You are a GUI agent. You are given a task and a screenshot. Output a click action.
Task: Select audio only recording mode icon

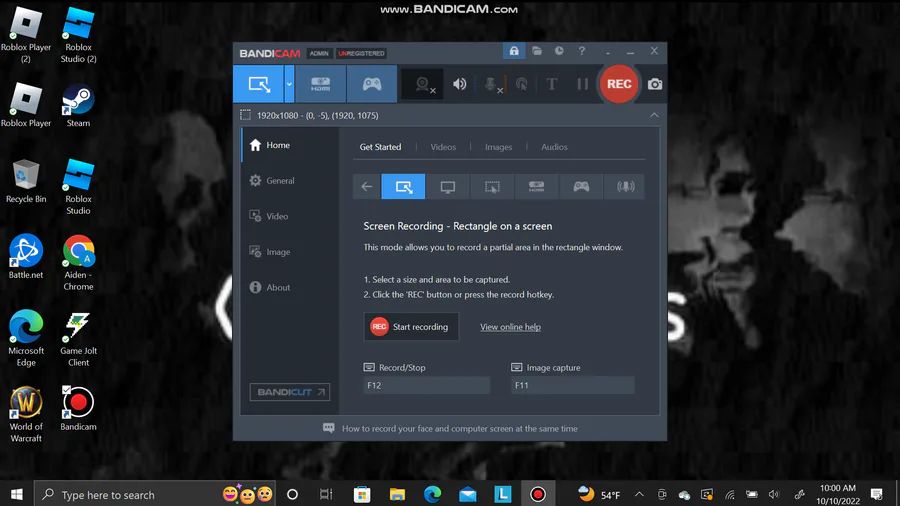[625, 186]
